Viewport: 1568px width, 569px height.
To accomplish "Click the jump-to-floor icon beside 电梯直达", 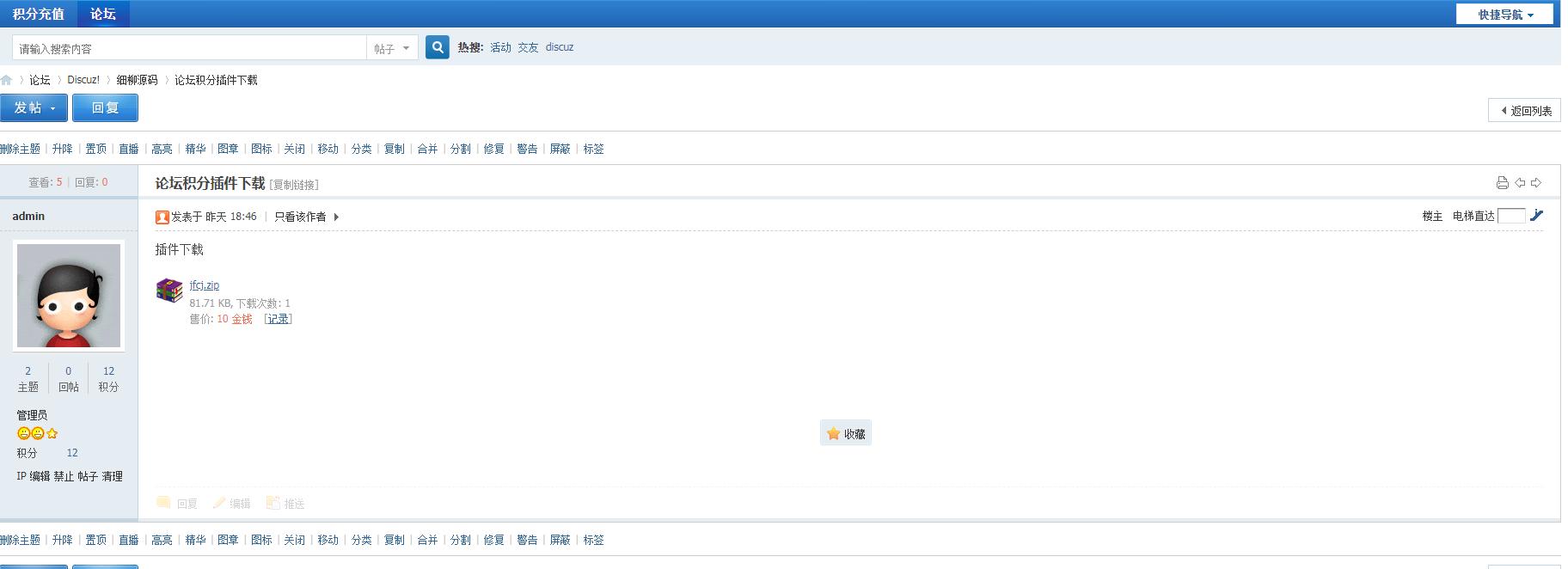I will (1537, 215).
